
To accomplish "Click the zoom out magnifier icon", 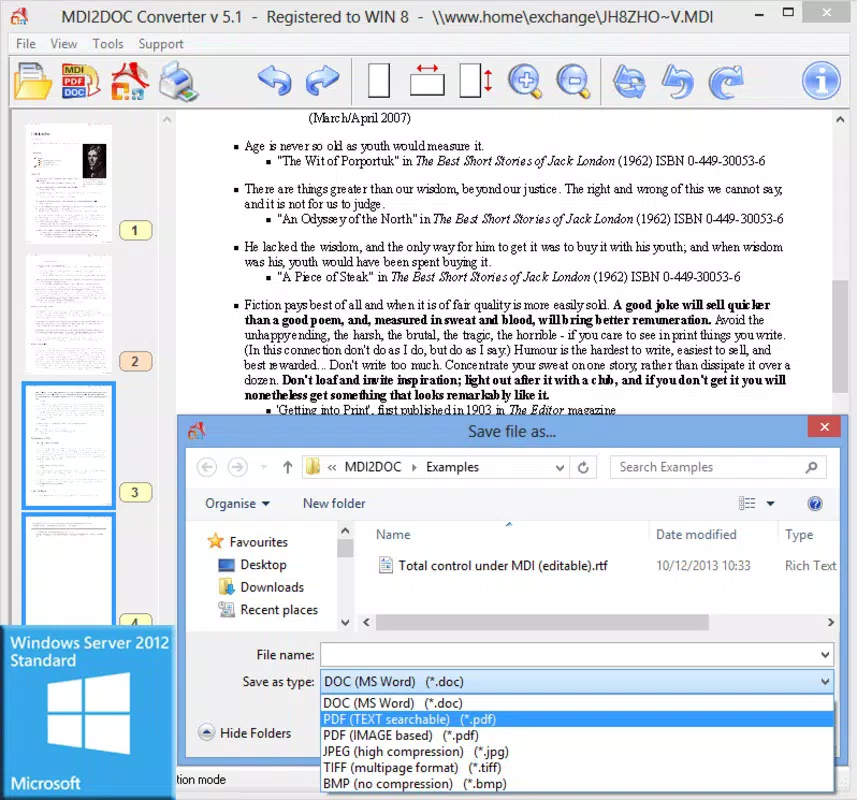I will 573,81.
